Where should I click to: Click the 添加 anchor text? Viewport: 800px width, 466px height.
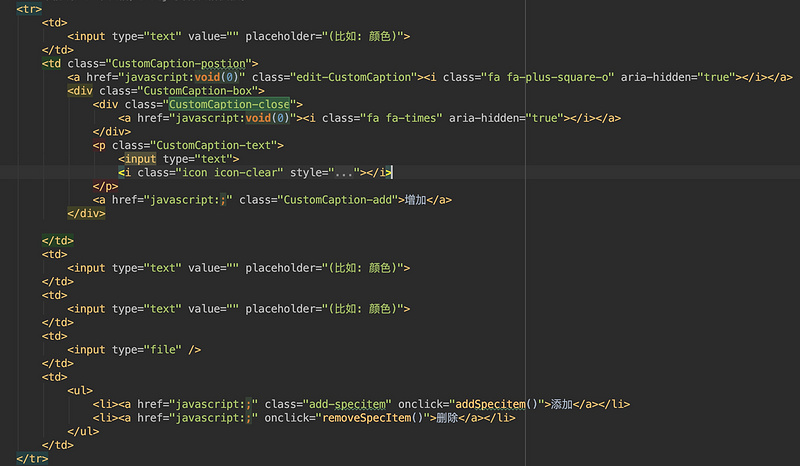click(x=562, y=404)
